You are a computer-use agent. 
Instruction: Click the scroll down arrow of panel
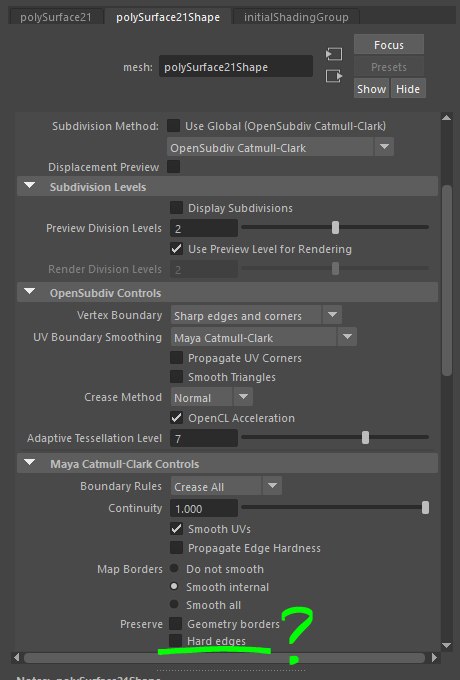click(447, 645)
